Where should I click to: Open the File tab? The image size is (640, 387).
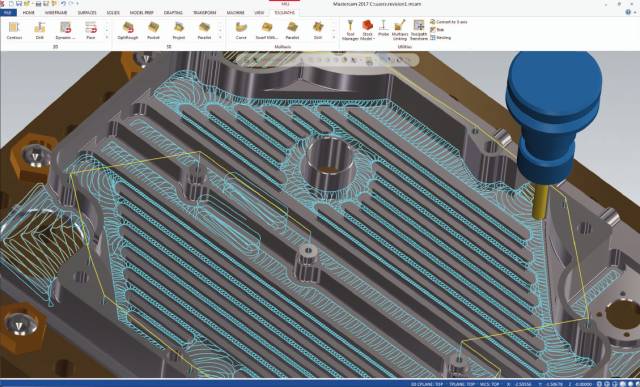(8, 13)
